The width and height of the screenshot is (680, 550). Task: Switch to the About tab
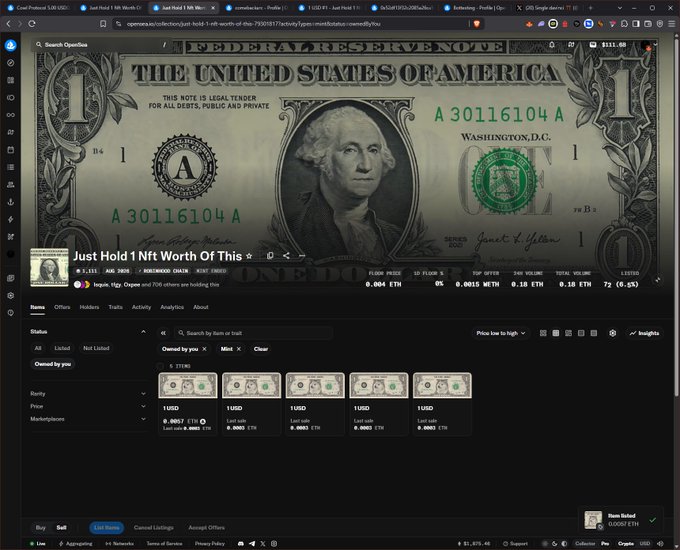point(201,307)
